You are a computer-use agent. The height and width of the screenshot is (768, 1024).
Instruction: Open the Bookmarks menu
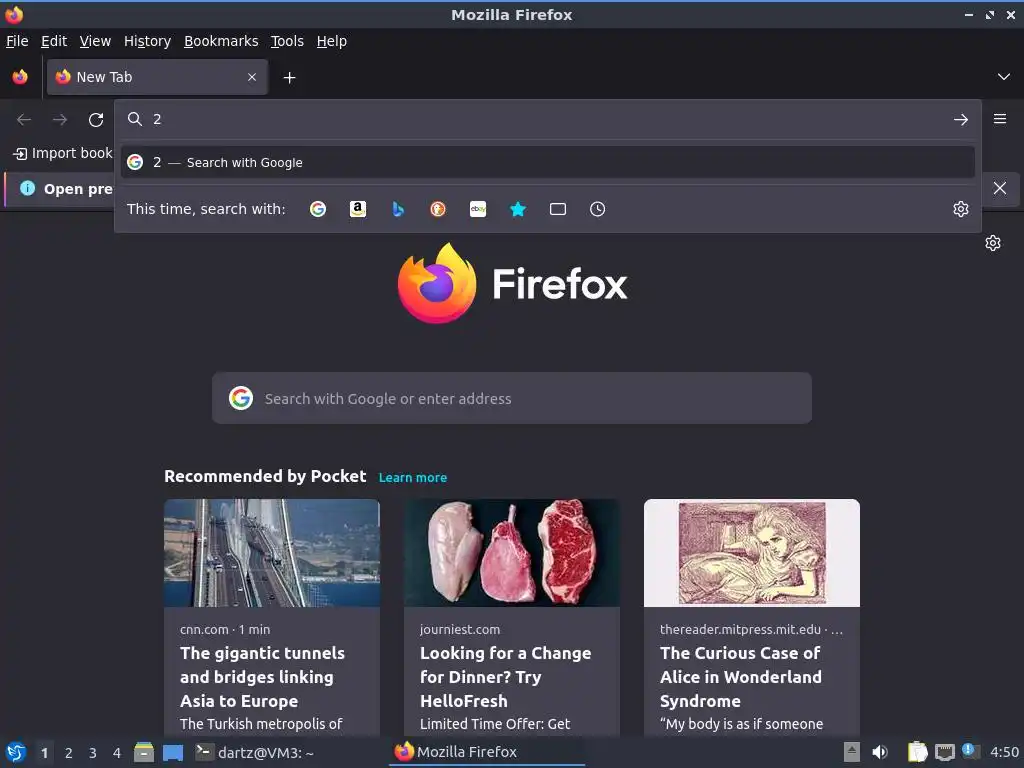coord(221,41)
